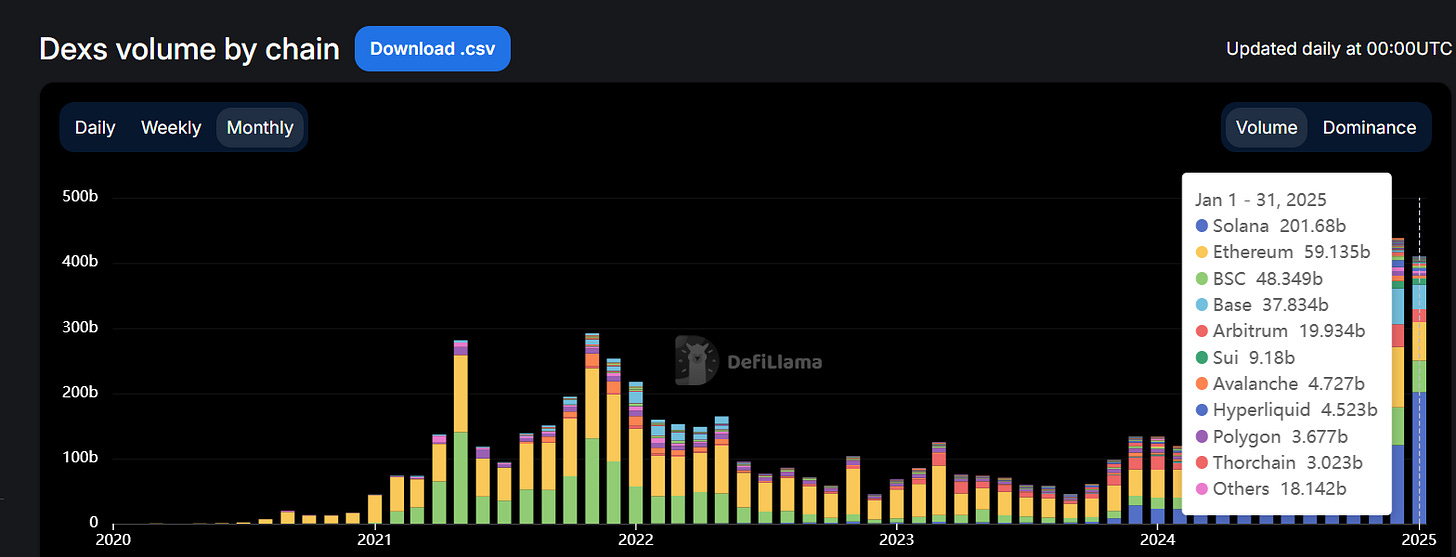The width and height of the screenshot is (1456, 557).
Task: Click the 400b y-axis label
Action: [80, 262]
